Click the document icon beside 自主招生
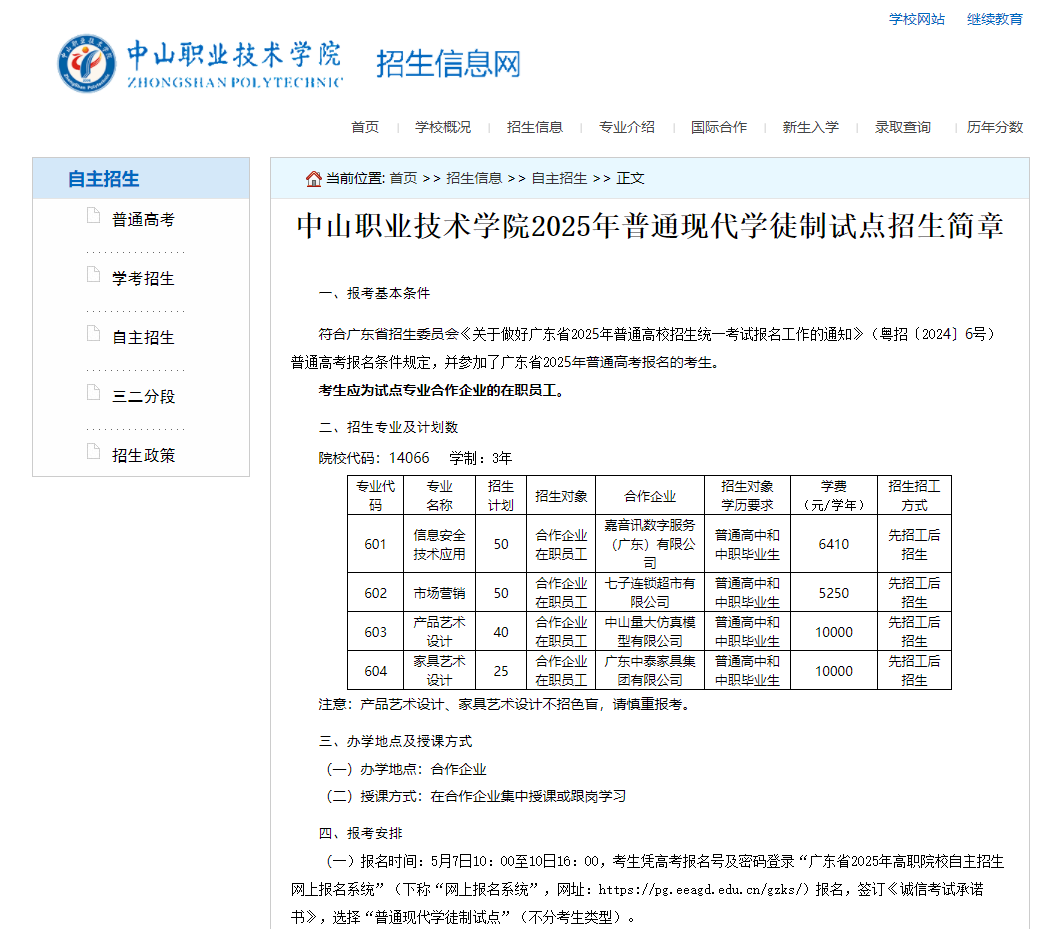1063x929 pixels. click(x=93, y=337)
